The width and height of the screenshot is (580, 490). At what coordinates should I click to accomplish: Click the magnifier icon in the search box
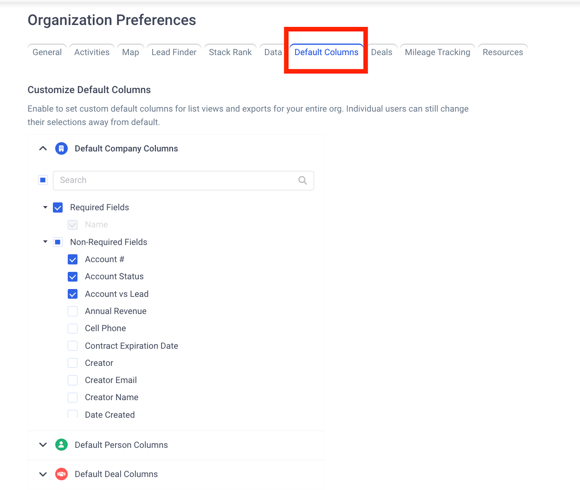click(303, 180)
